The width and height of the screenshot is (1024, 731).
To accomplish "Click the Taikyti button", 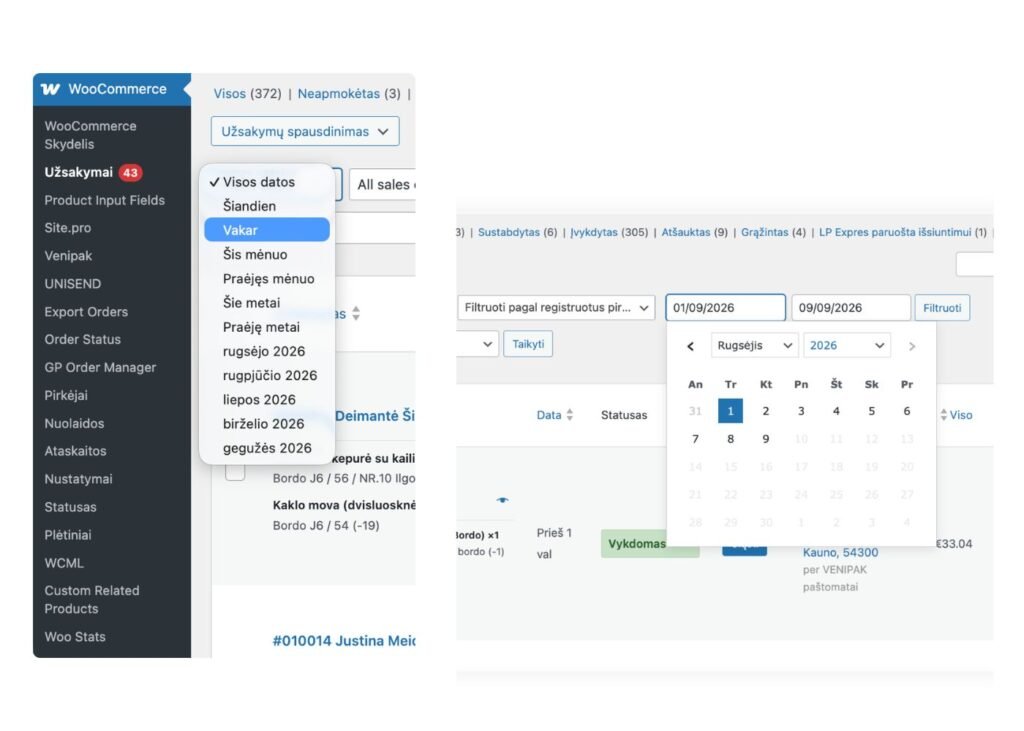I will click(x=528, y=344).
